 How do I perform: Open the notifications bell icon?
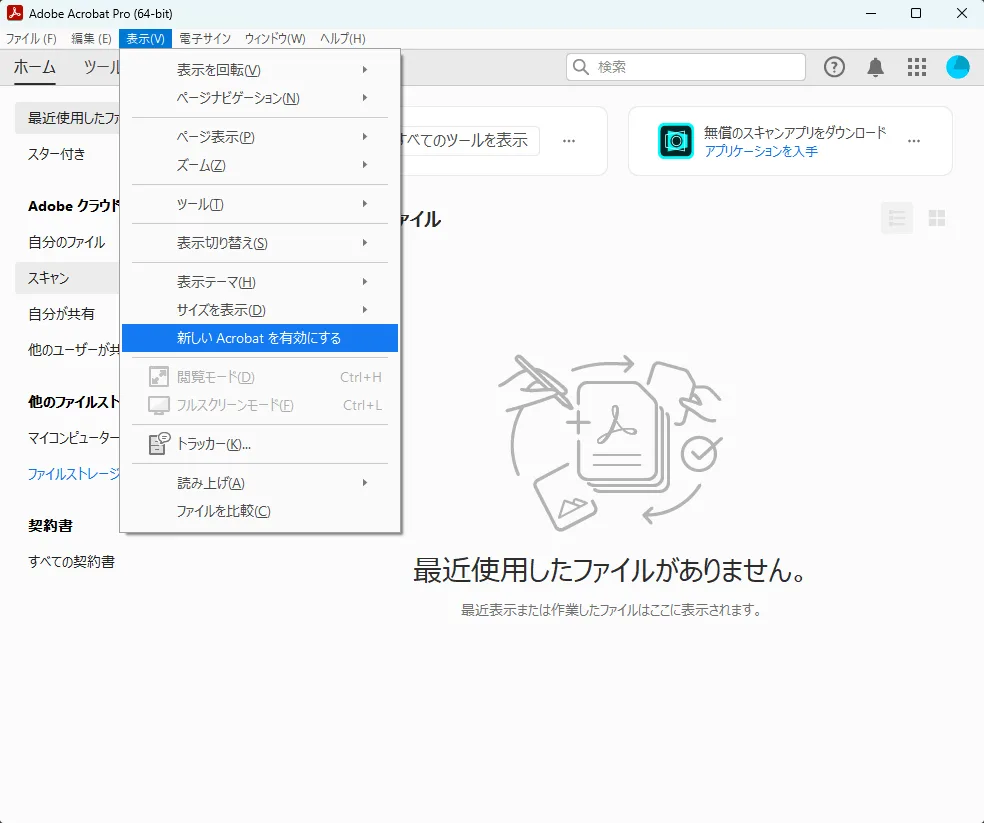tap(875, 67)
